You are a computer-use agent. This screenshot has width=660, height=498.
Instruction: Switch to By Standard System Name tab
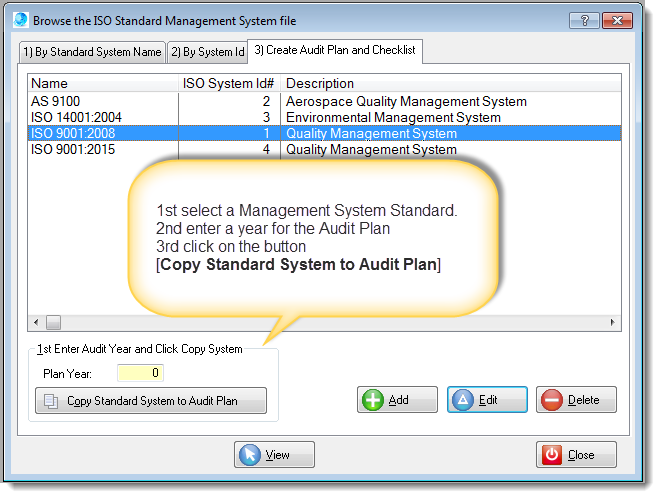pos(92,52)
